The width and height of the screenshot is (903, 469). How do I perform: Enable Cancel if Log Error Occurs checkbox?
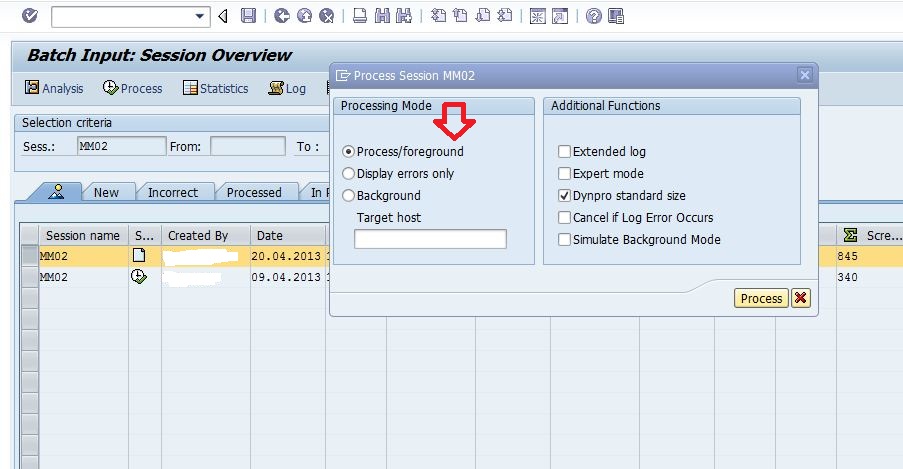[564, 217]
